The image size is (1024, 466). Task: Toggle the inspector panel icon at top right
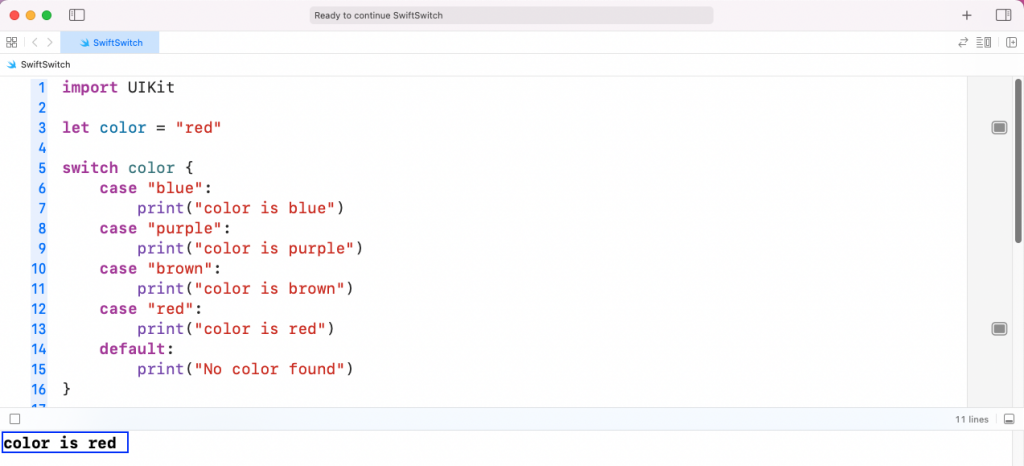(1003, 15)
